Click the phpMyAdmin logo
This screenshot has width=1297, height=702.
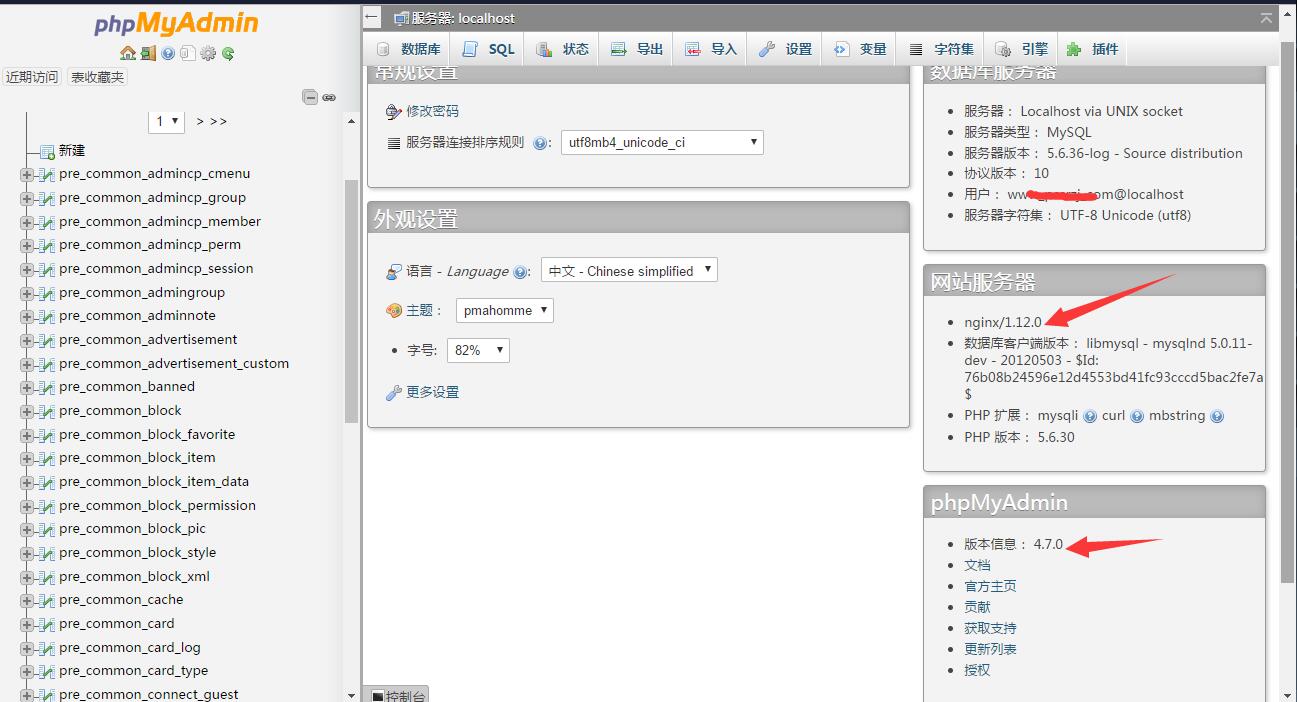point(176,24)
